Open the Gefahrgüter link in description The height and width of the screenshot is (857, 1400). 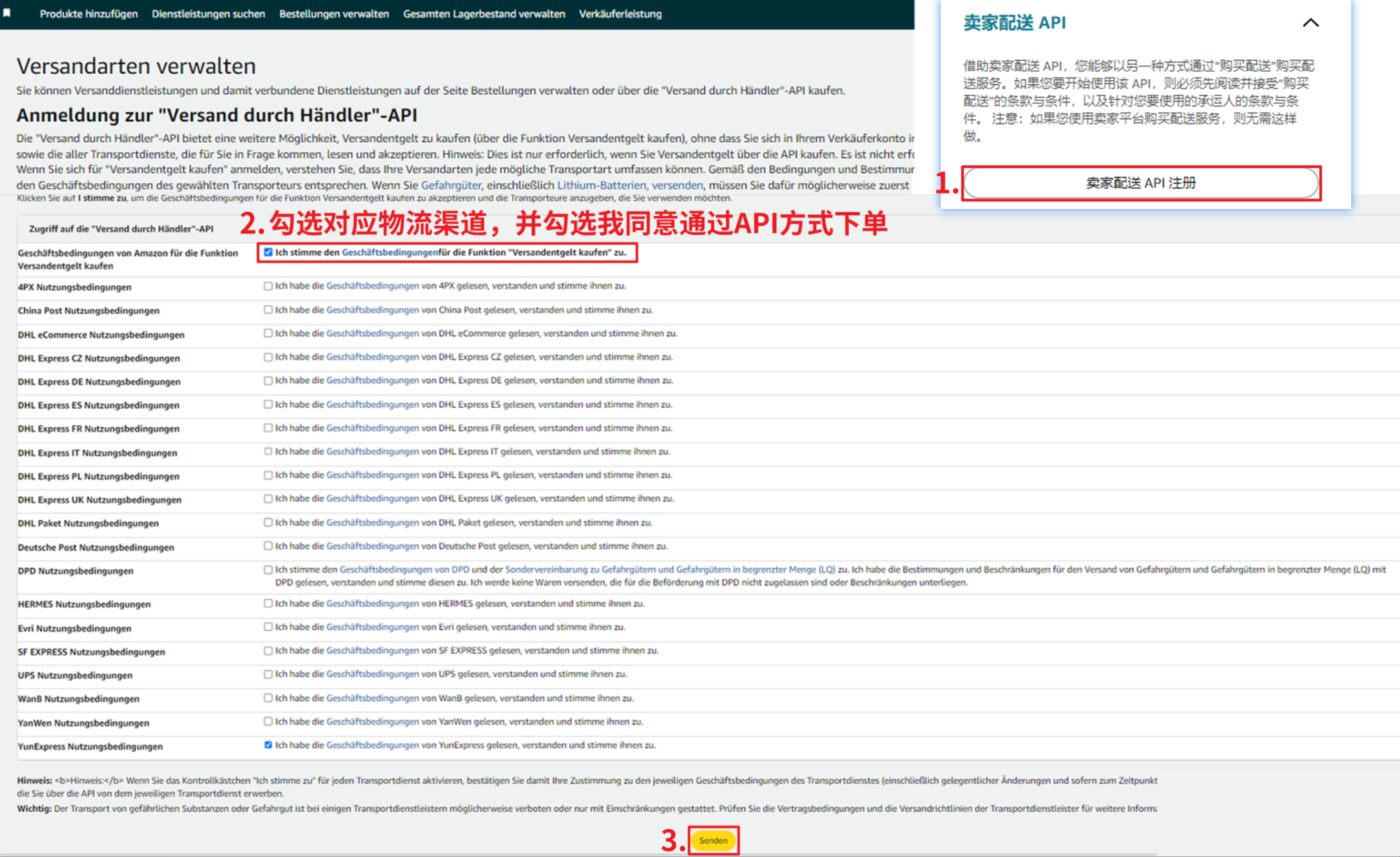coord(451,185)
